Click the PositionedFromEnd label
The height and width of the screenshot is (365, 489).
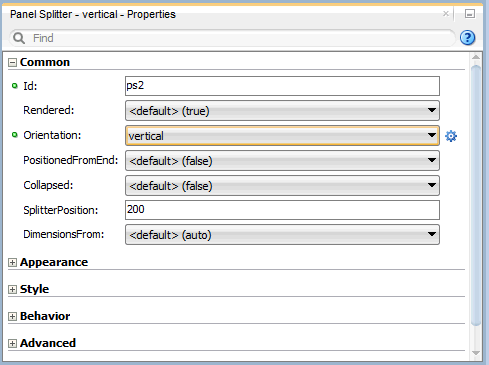click(x=71, y=160)
